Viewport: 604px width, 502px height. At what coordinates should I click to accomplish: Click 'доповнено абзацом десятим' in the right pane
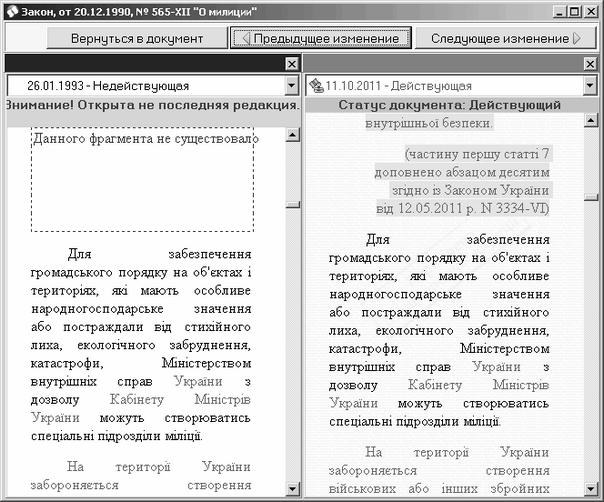point(462,172)
